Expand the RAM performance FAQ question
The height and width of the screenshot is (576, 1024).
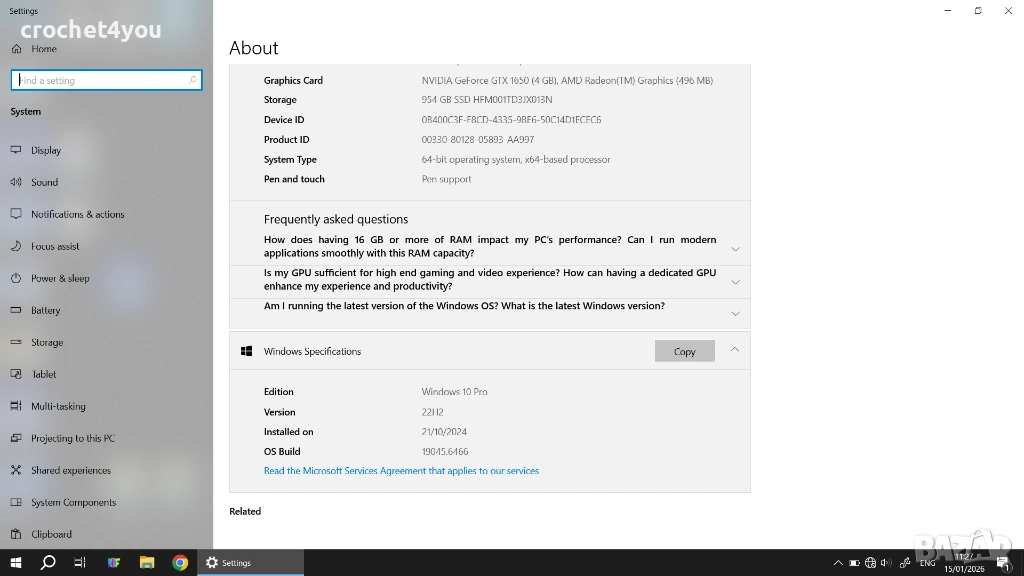(x=735, y=248)
